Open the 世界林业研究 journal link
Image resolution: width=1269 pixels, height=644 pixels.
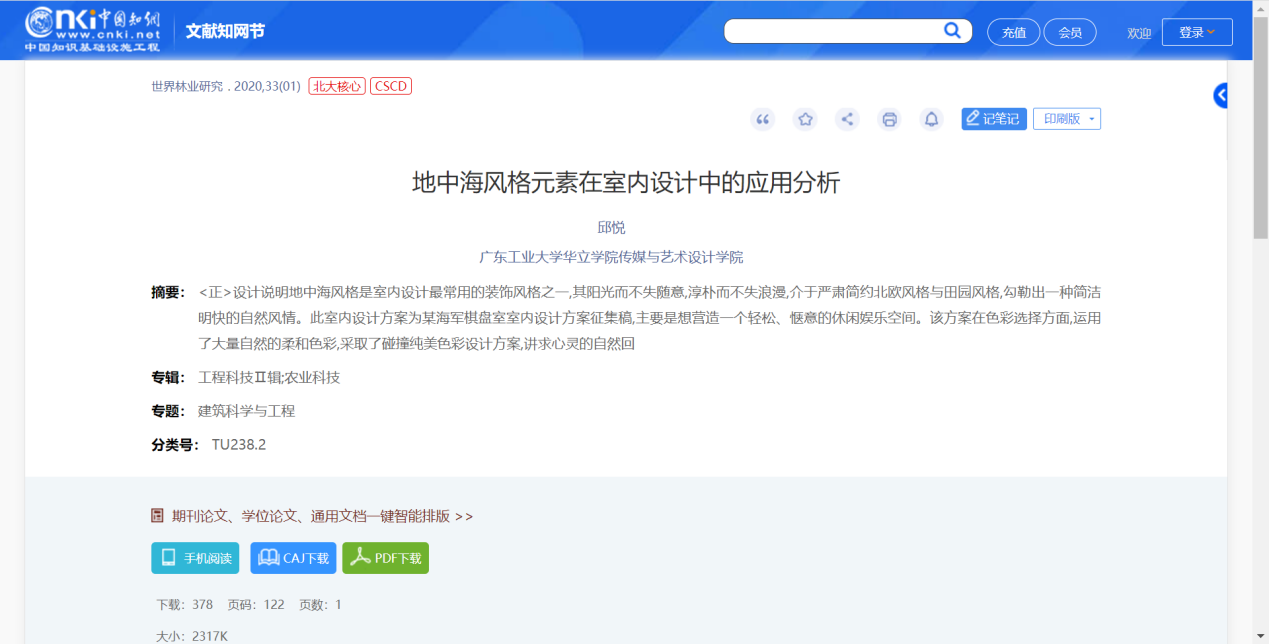click(187, 86)
